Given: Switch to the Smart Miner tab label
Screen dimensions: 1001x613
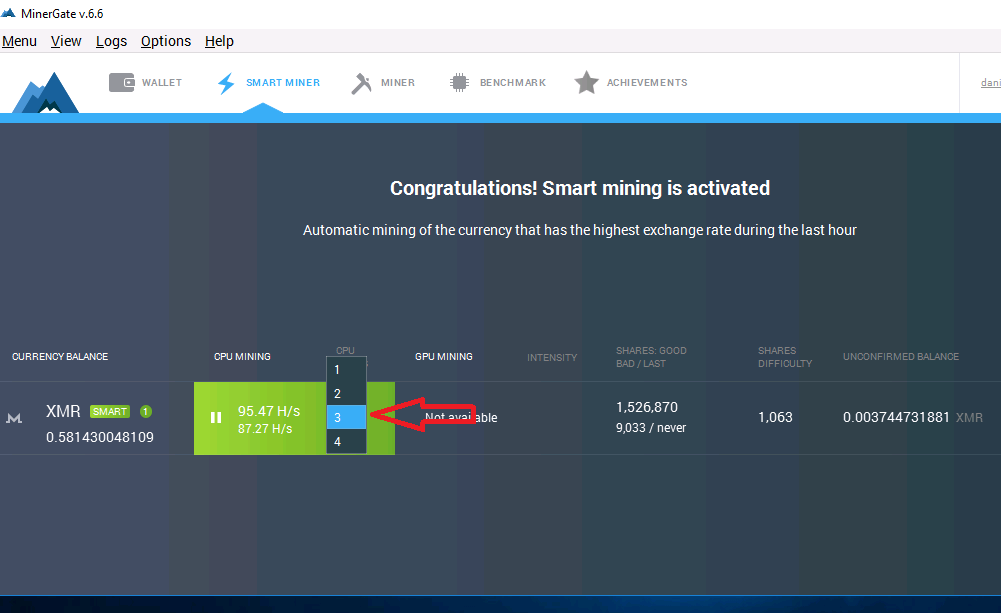Looking at the screenshot, I should [x=283, y=82].
